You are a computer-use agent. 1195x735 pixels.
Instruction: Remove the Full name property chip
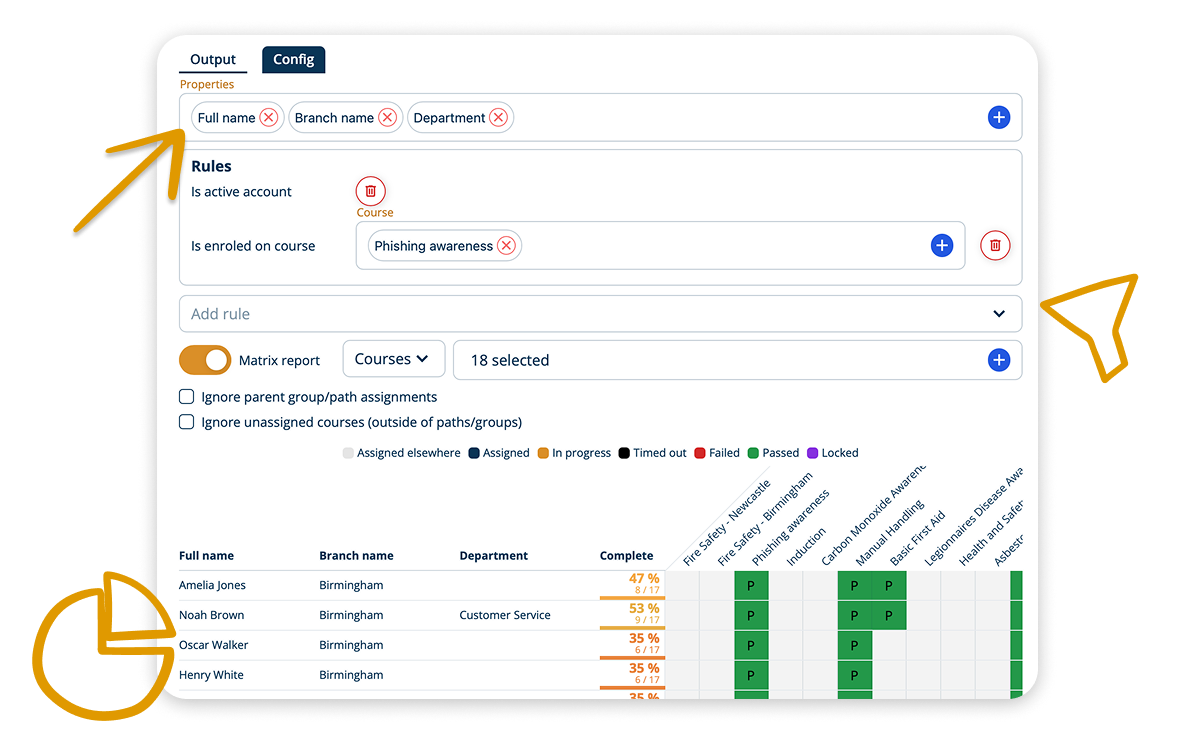tap(268, 118)
